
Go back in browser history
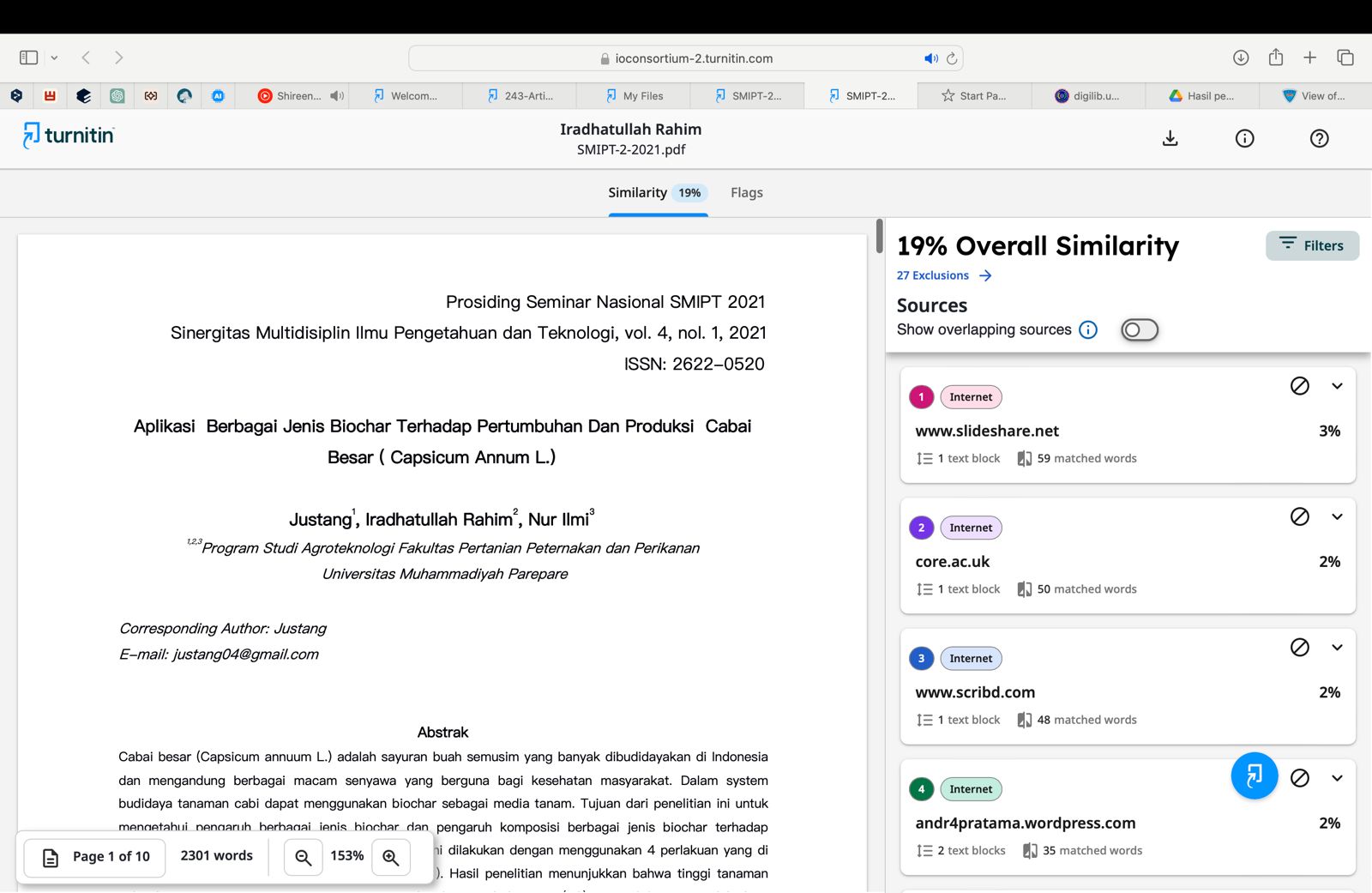(x=86, y=57)
